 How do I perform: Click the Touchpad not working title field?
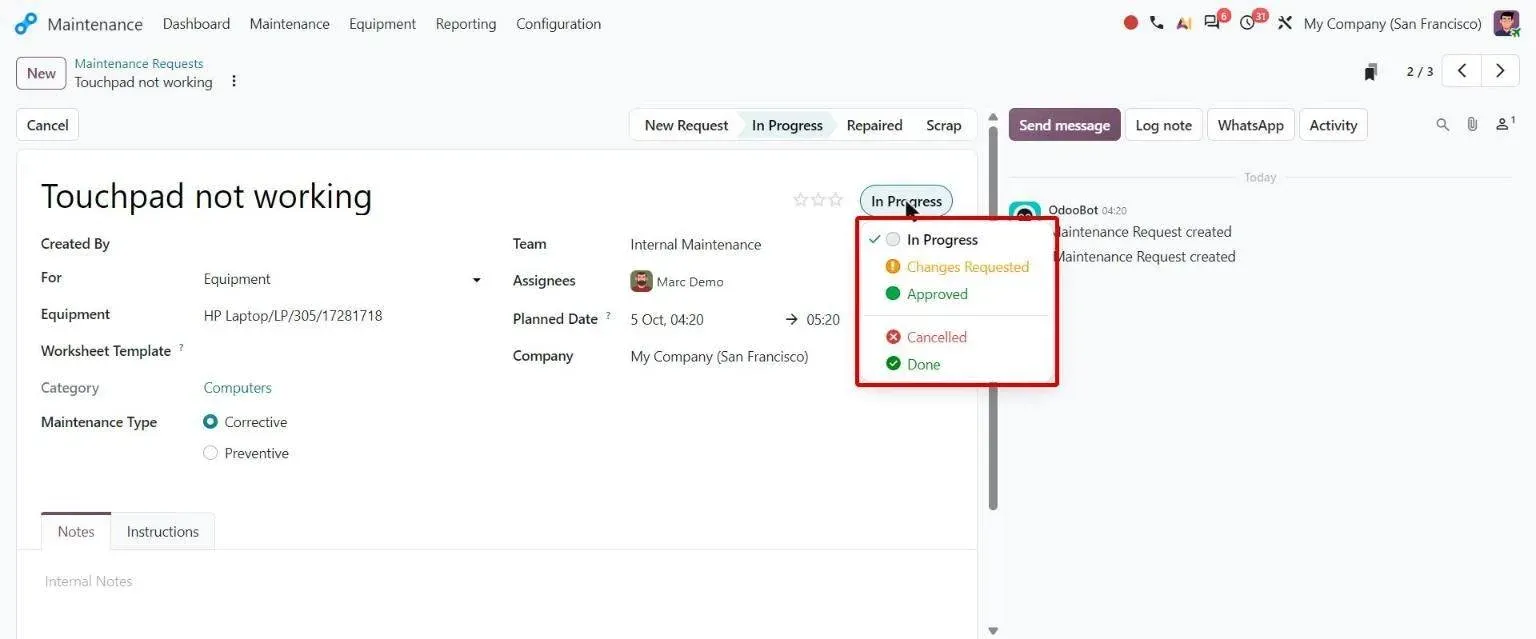pyautogui.click(x=206, y=196)
